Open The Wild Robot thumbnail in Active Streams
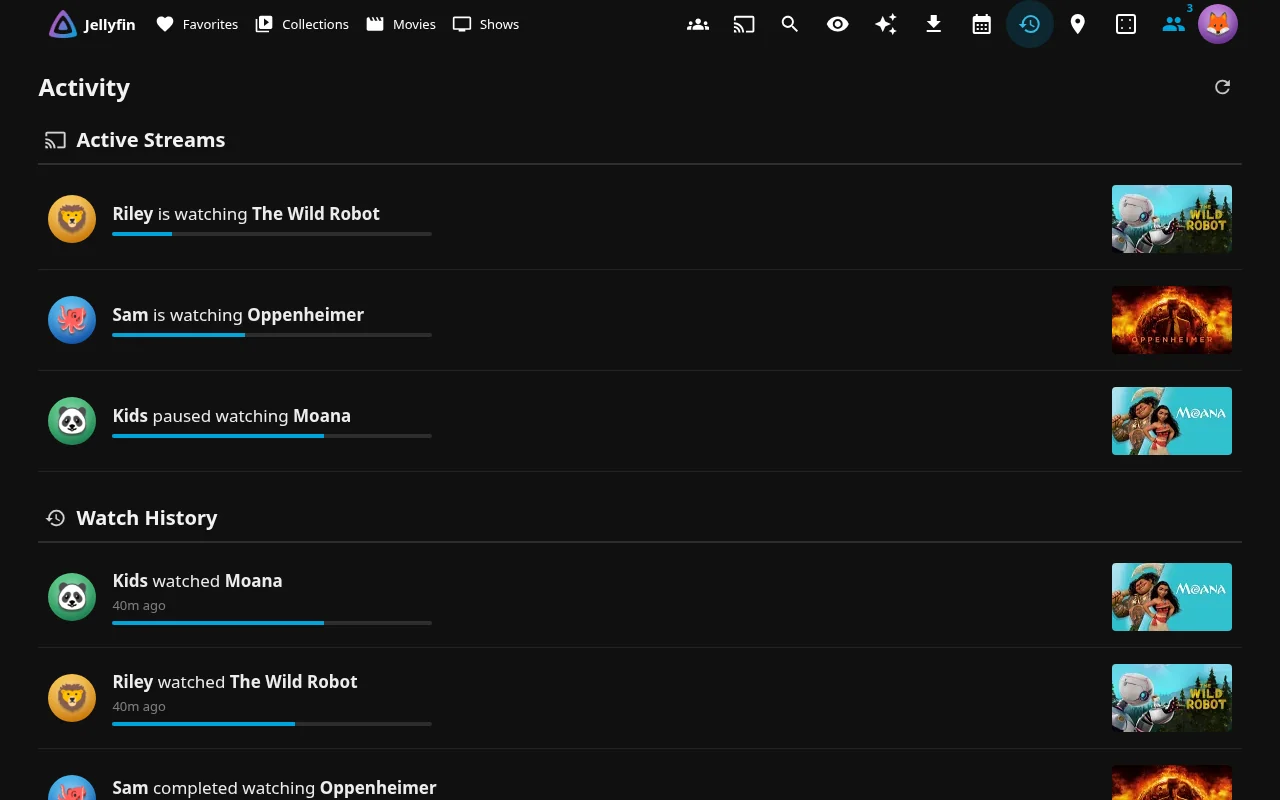 coord(1172,219)
